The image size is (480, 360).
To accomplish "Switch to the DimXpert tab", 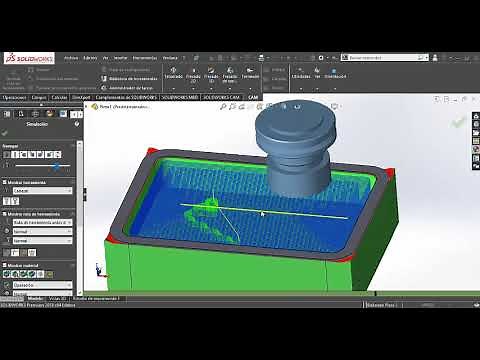I will 81,97.
